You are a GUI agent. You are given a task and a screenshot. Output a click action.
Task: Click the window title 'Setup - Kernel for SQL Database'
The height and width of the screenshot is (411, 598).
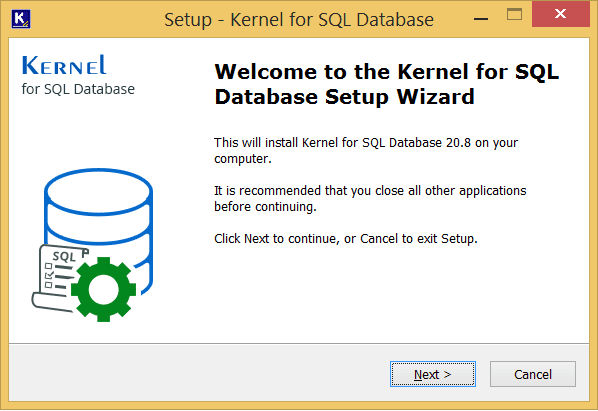pyautogui.click(x=299, y=19)
